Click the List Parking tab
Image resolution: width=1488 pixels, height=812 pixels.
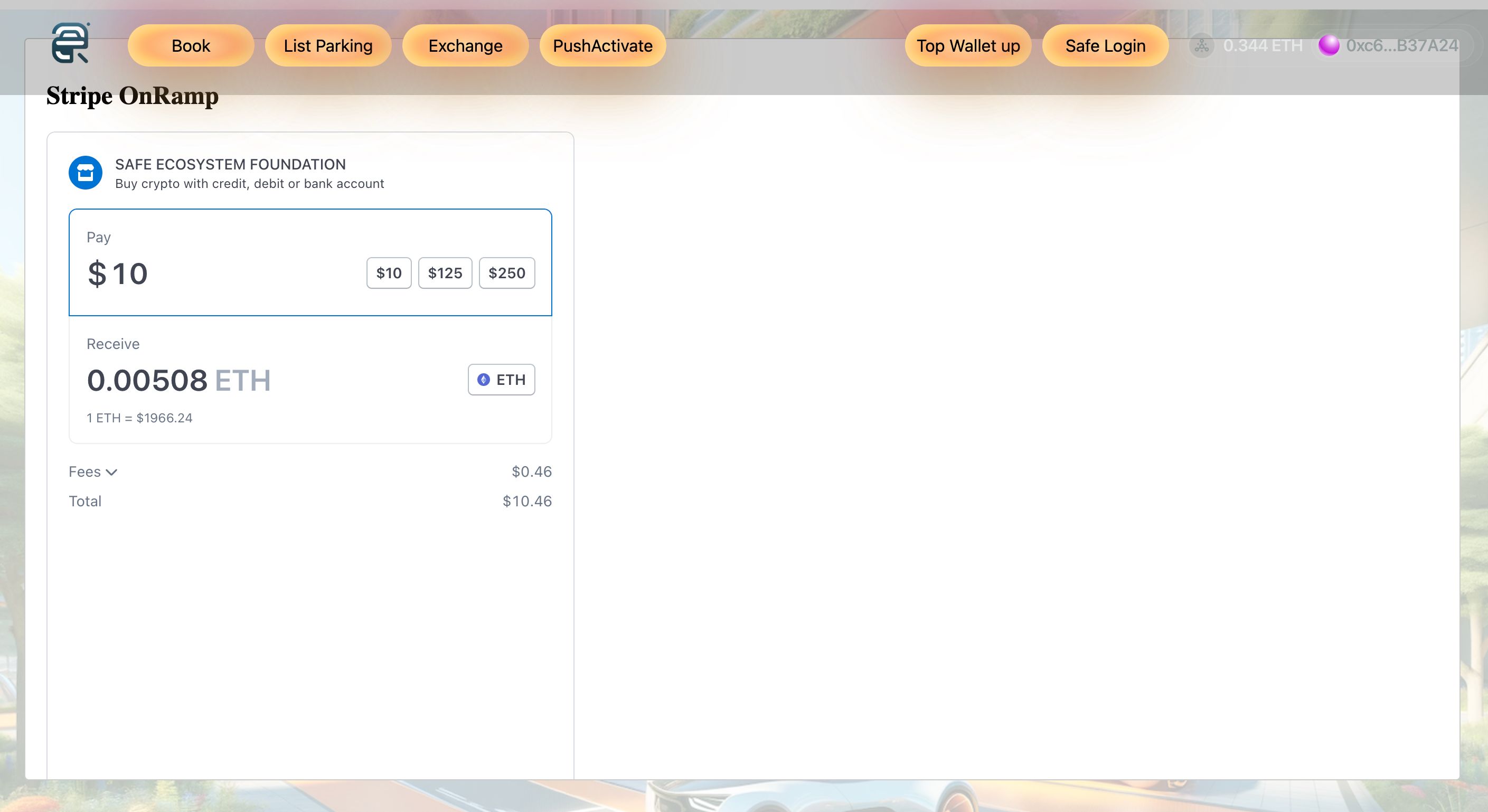327,45
